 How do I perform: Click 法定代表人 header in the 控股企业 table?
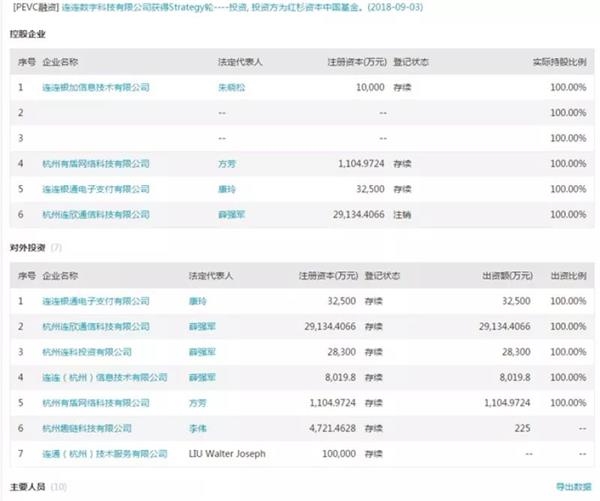pyautogui.click(x=240, y=62)
